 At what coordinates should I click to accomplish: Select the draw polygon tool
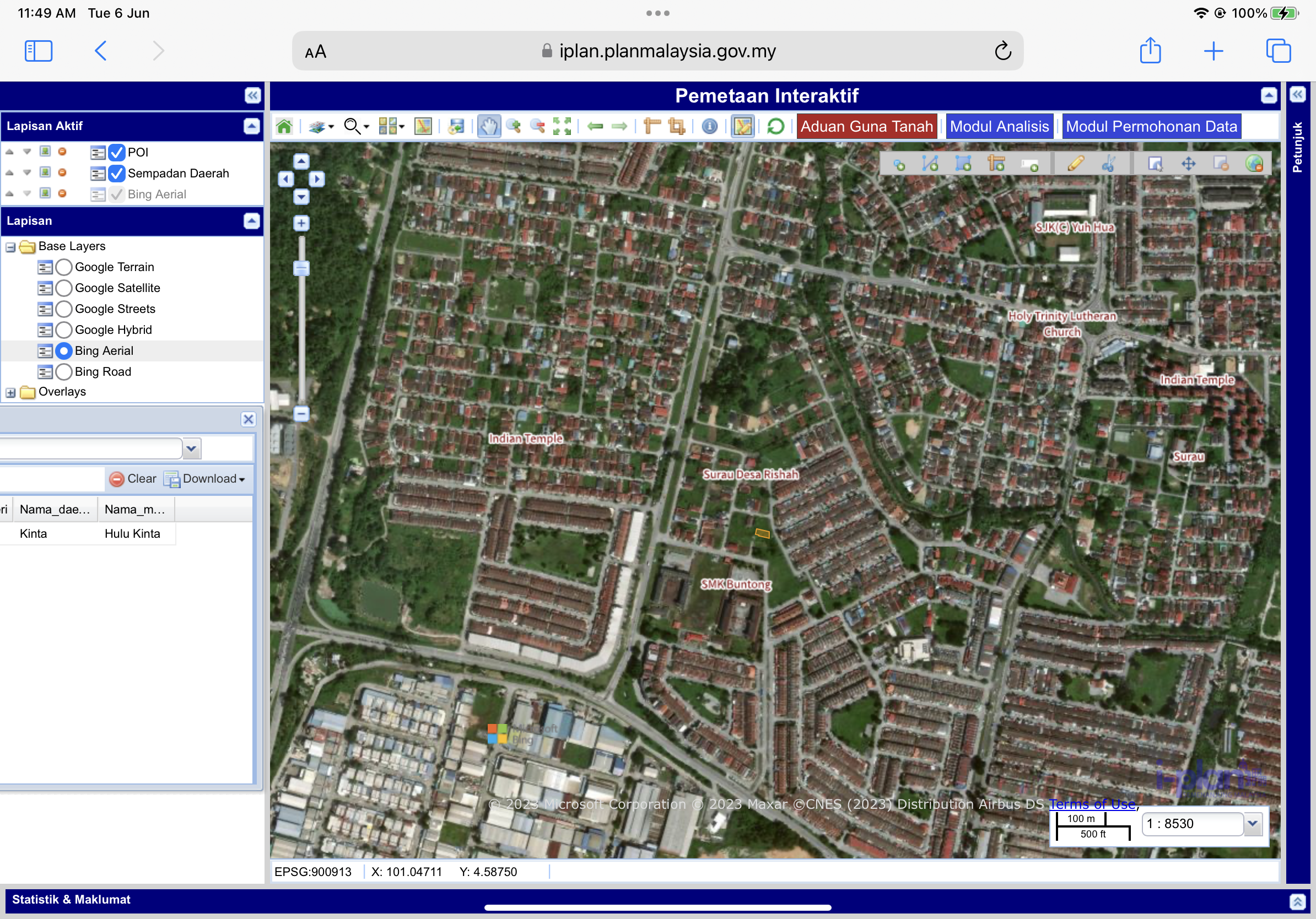(963, 164)
